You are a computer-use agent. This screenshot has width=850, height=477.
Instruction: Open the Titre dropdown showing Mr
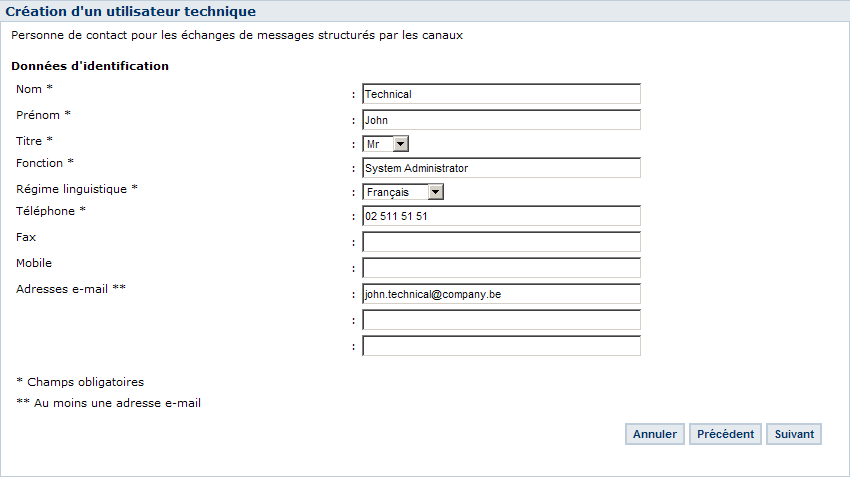[385, 144]
